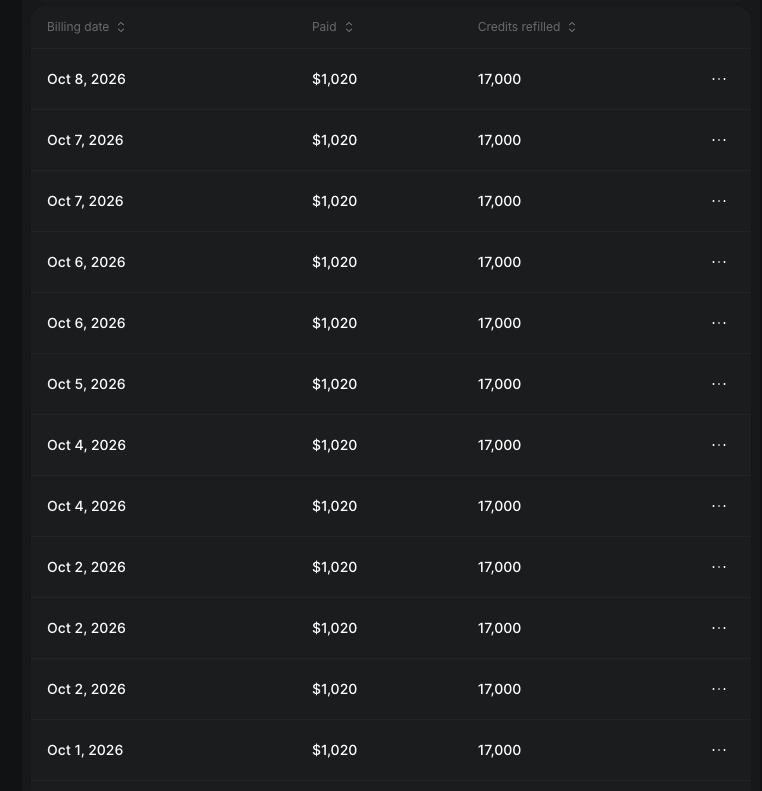Viewport: 762px width, 791px height.
Task: Open options for the lower Oct 4 row
Action: 719,506
